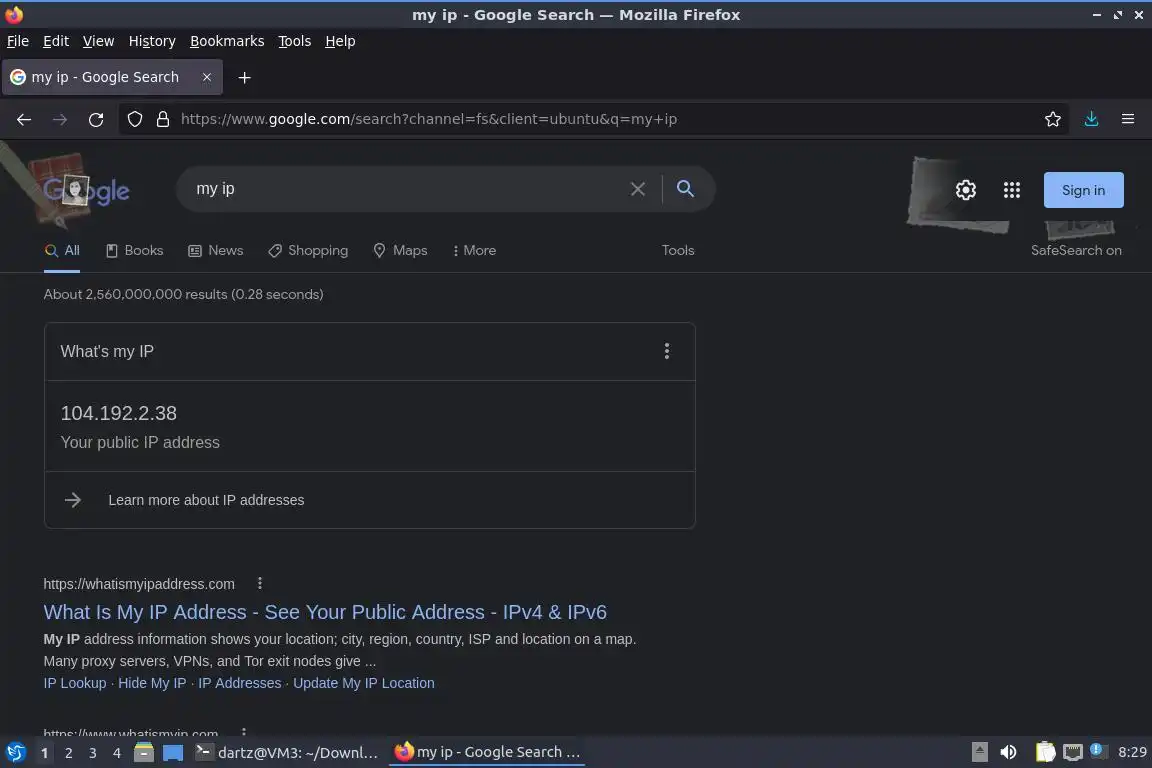This screenshot has width=1152, height=768.
Task: Click the taskbar clock showing 8:29
Action: (1131, 752)
